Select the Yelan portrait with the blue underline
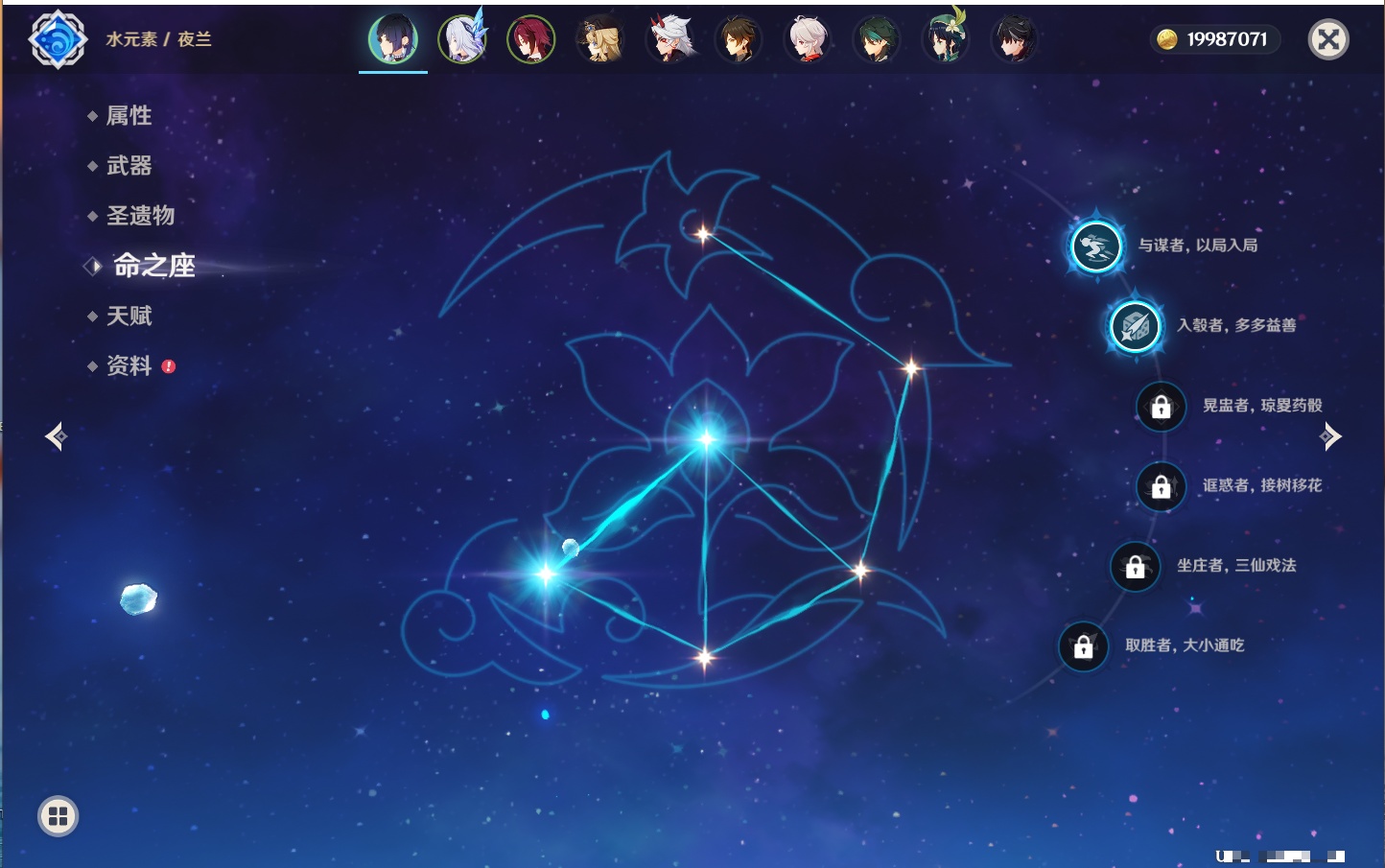 [393, 39]
